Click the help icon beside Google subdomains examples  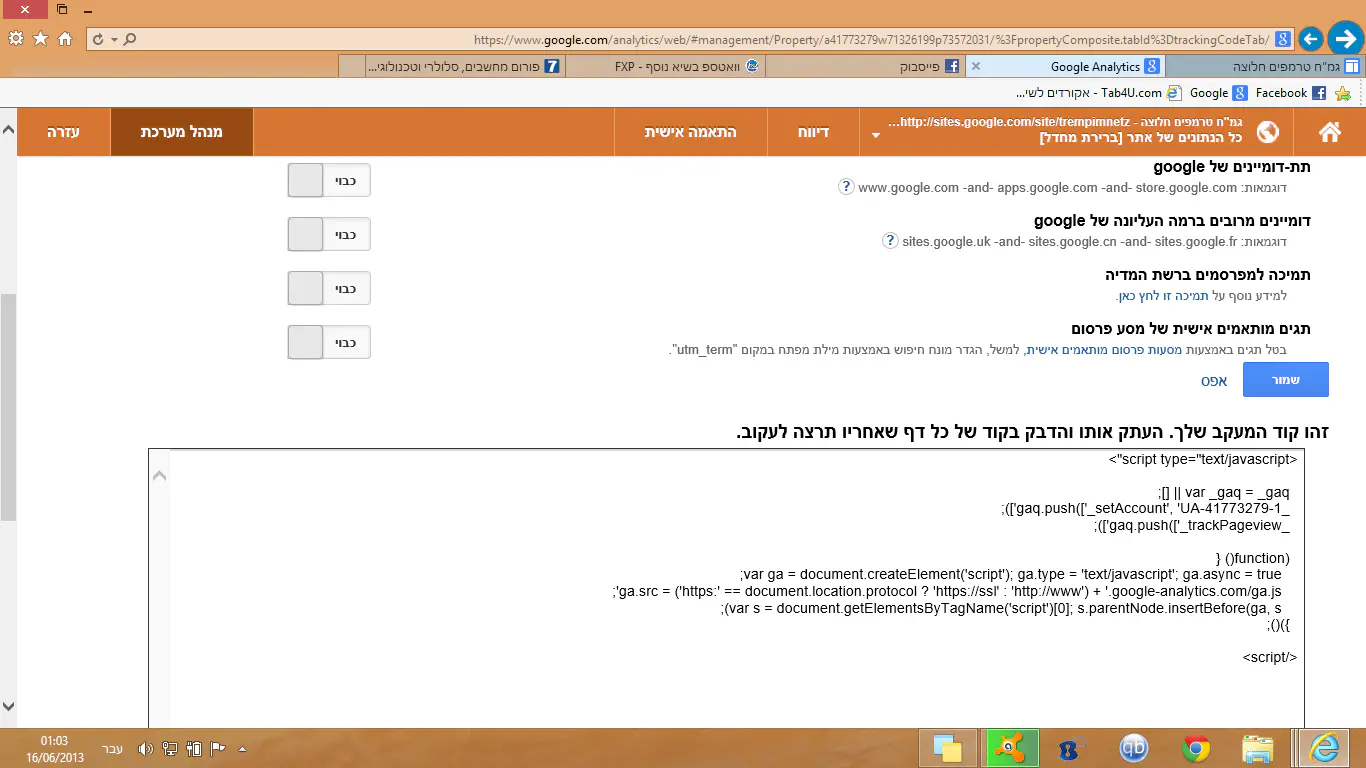846,187
